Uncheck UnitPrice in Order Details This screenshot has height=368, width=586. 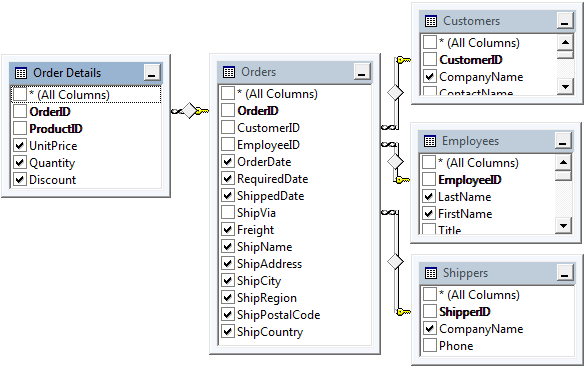pos(20,146)
